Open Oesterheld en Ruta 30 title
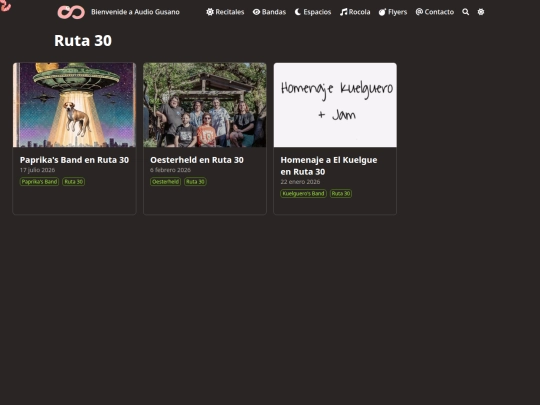The width and height of the screenshot is (540, 405). [197, 160]
